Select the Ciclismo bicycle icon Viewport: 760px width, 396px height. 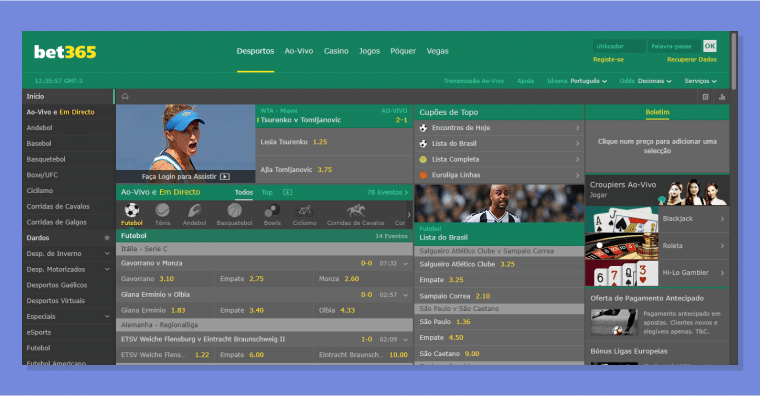point(304,211)
